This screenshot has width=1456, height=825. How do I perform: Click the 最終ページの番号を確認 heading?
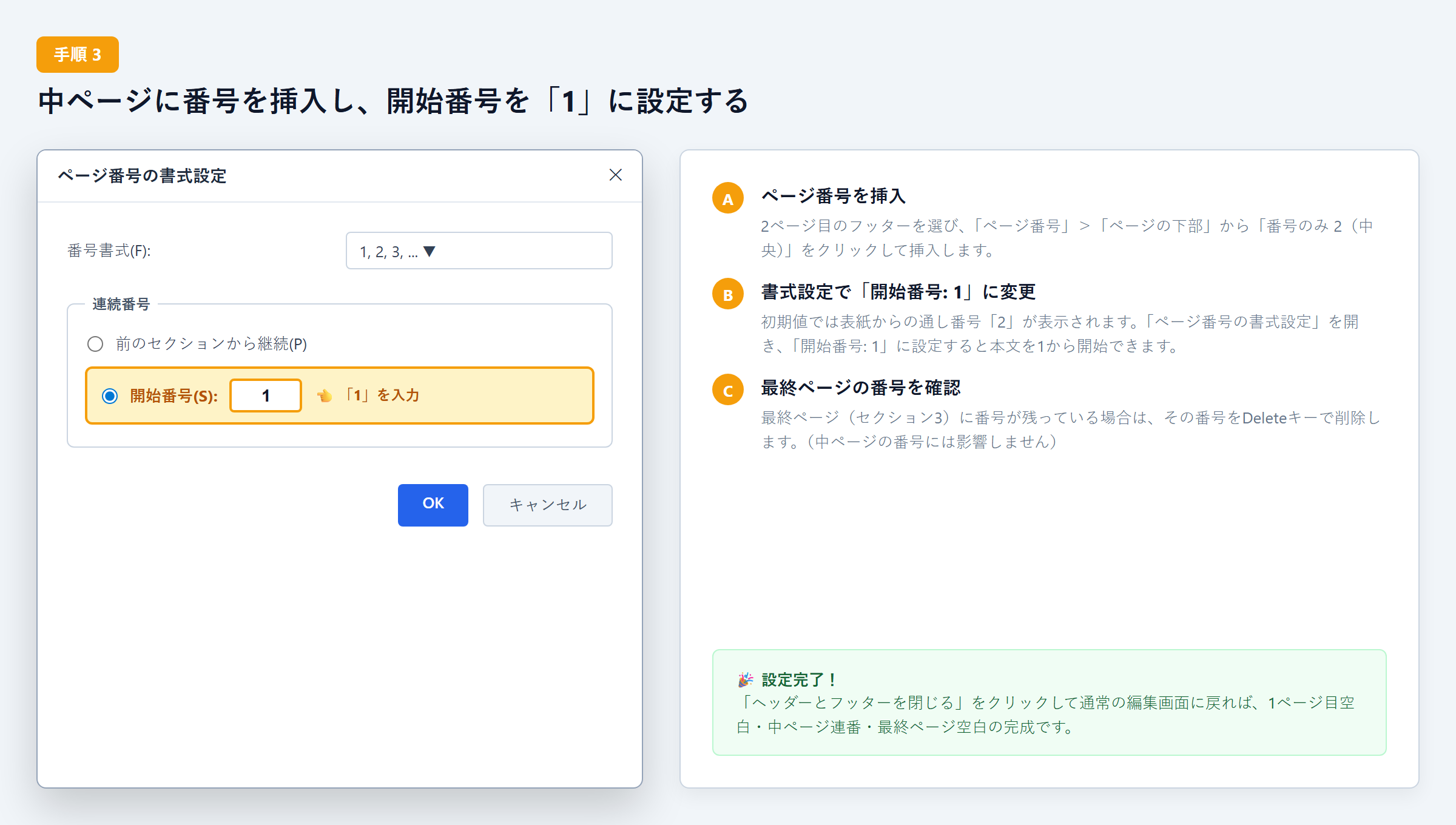click(x=861, y=388)
